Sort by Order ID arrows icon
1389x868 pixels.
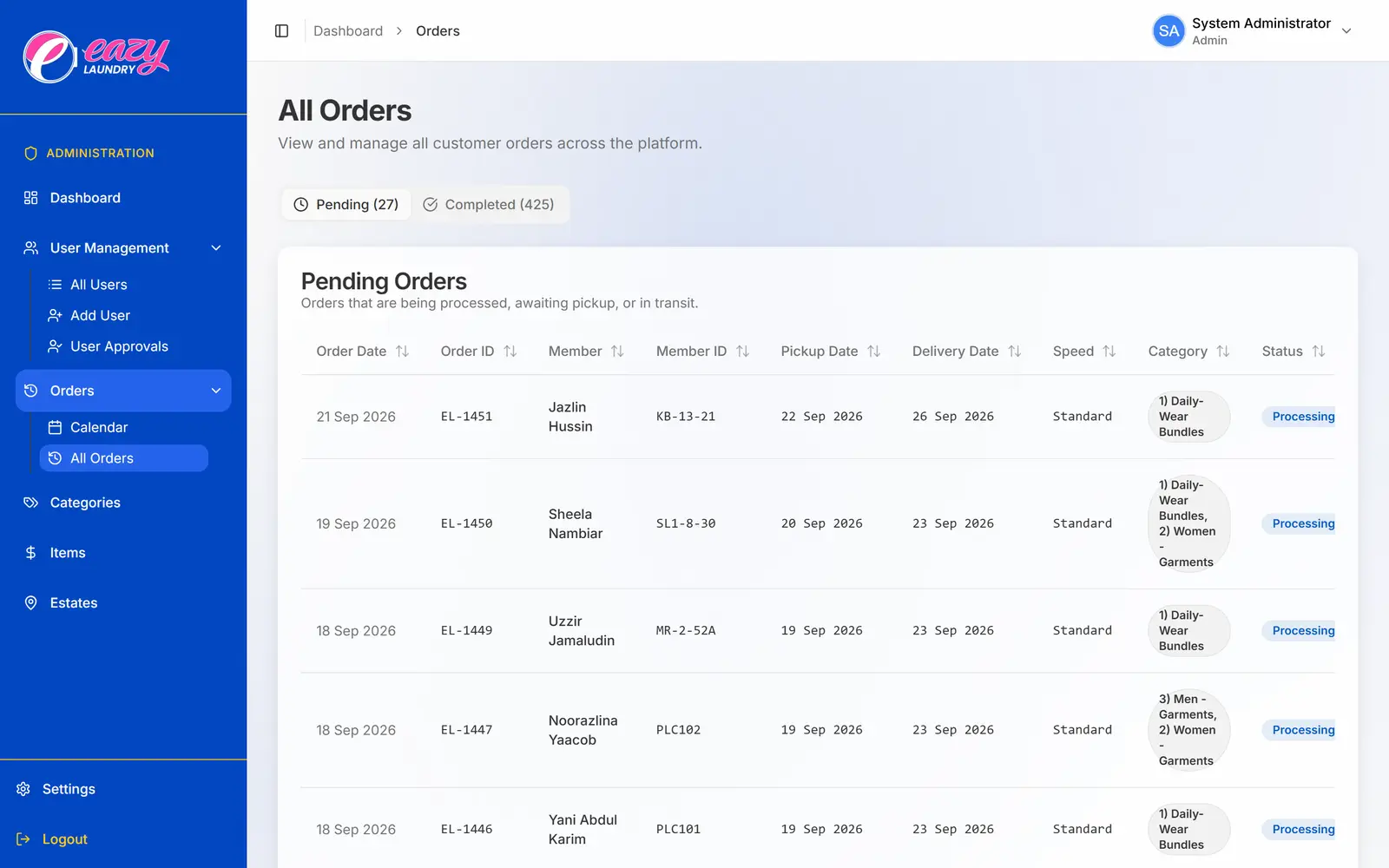tap(510, 352)
